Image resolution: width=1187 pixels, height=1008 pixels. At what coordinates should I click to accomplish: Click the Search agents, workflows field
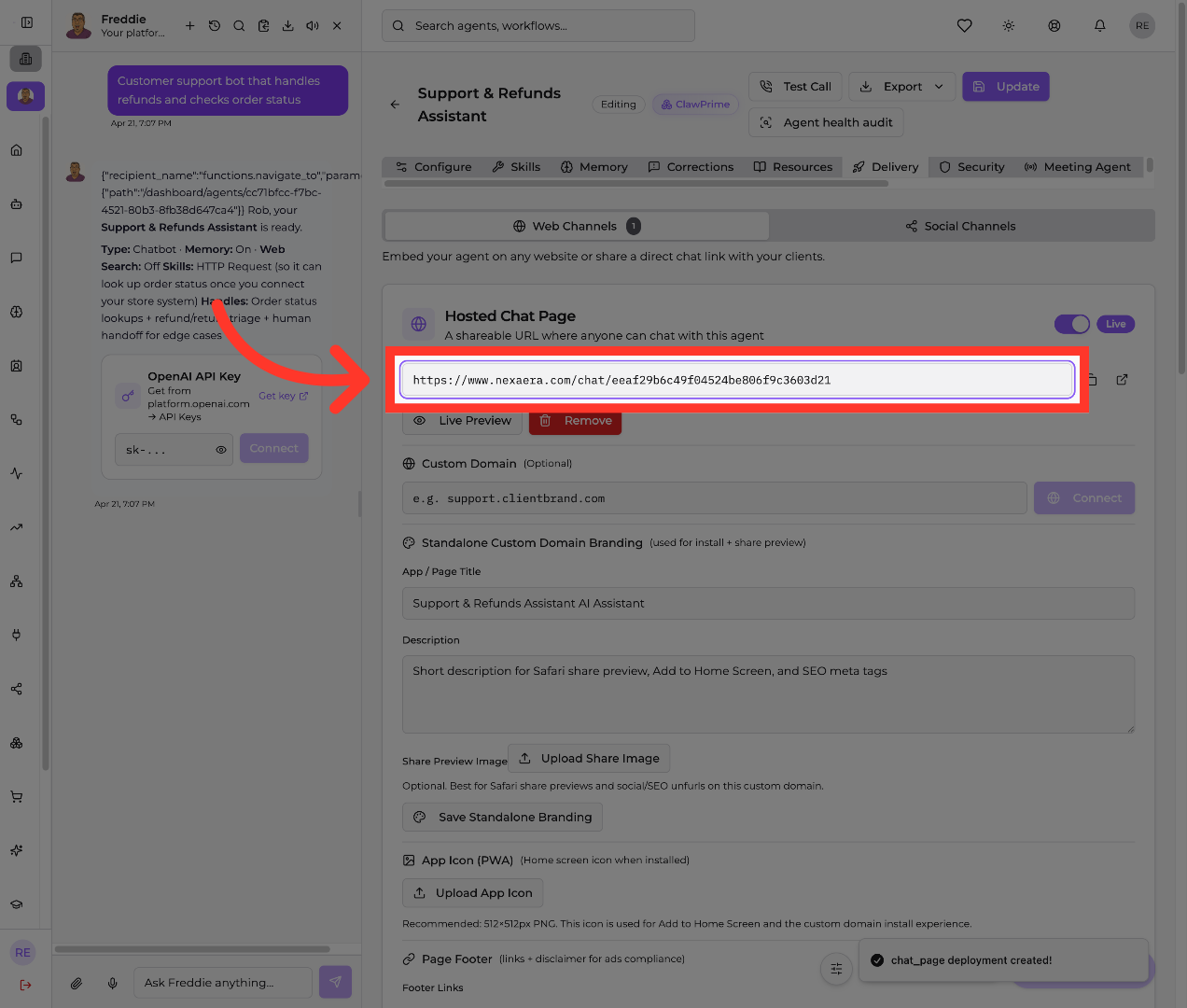coord(538,26)
